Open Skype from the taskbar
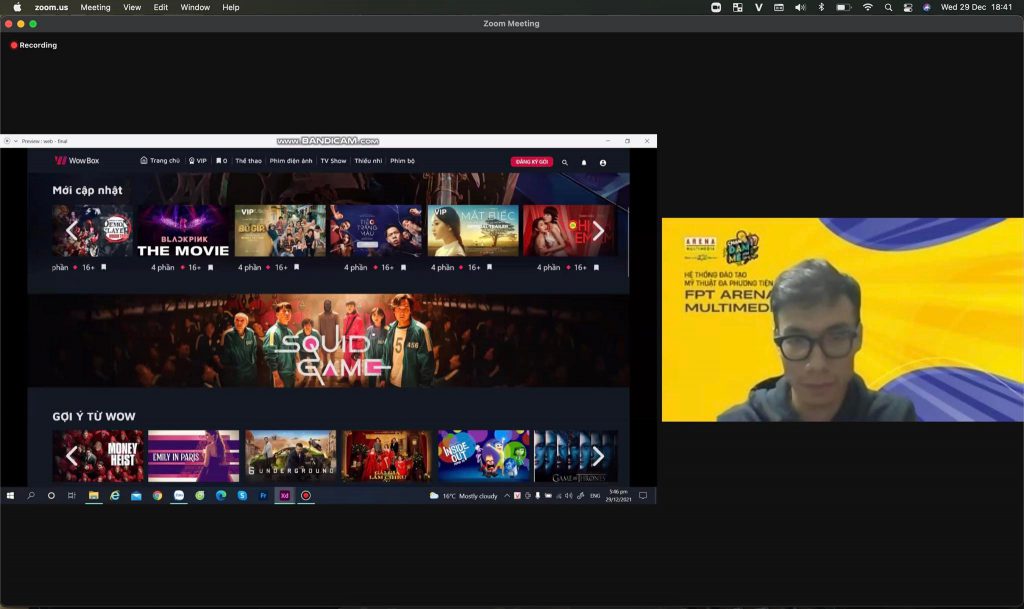Image resolution: width=1024 pixels, height=609 pixels. click(242, 496)
